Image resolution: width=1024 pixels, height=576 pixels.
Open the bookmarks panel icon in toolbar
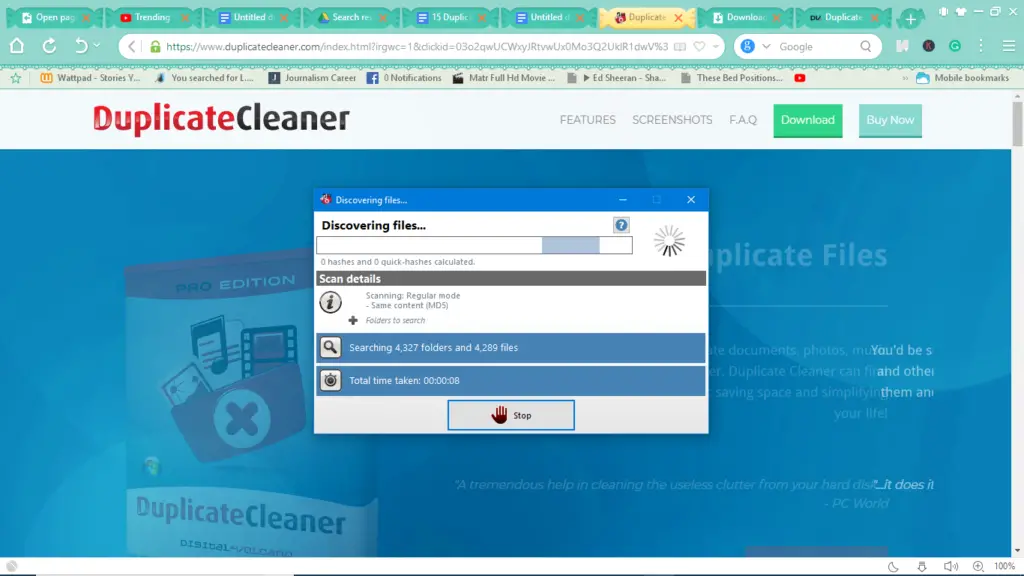[x=902, y=46]
